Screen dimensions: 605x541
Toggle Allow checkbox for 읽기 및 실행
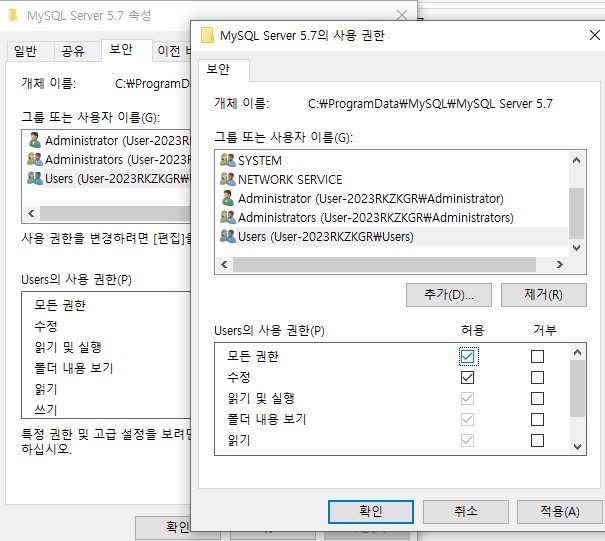[x=467, y=398]
